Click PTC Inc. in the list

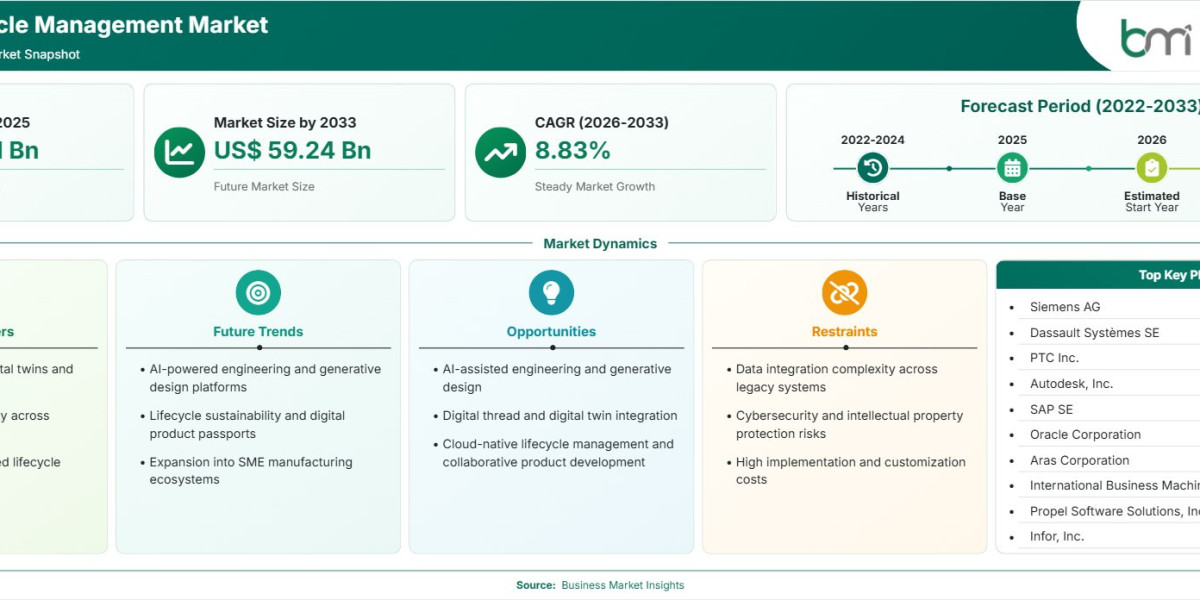click(1054, 358)
